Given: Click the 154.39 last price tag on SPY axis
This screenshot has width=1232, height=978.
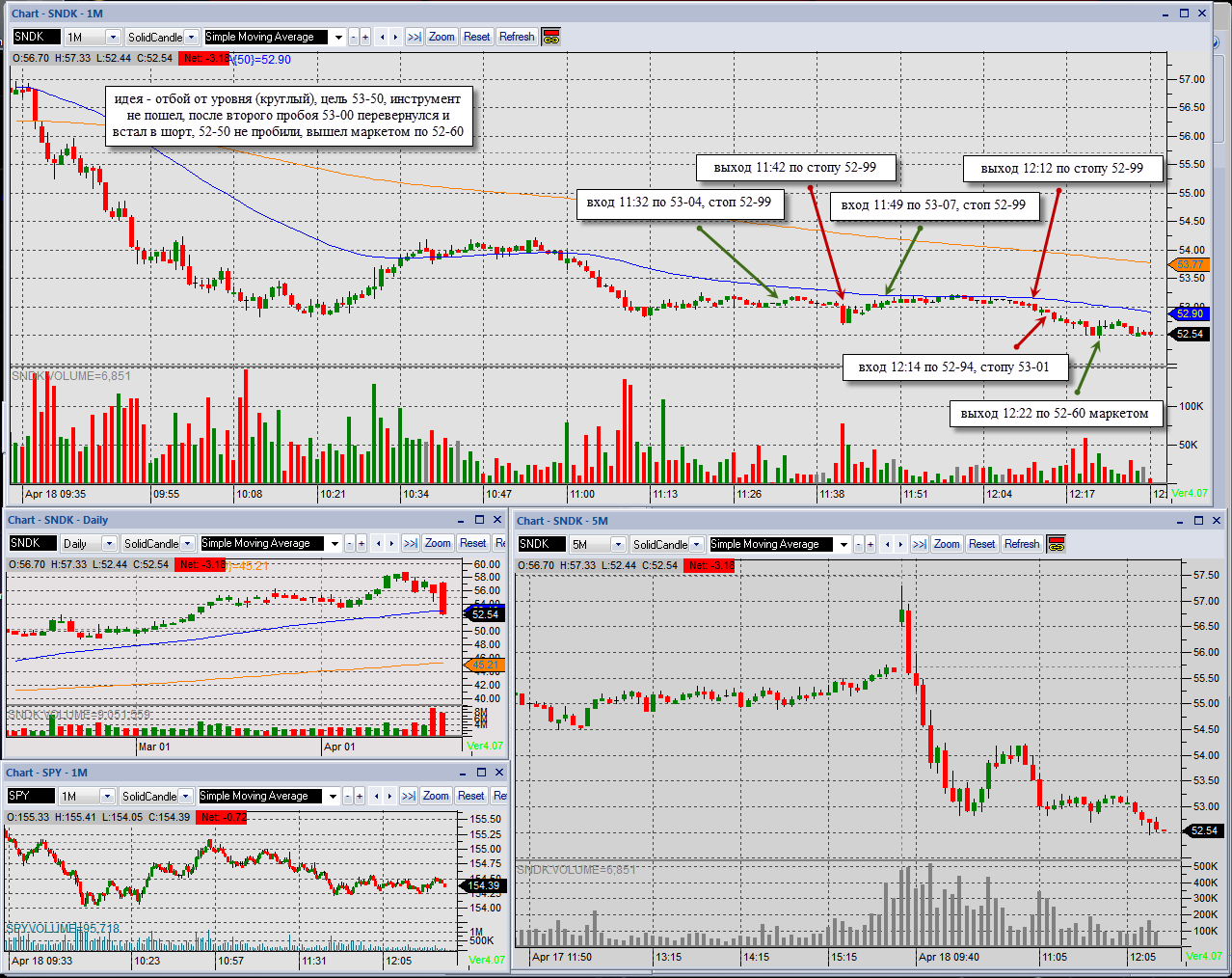Looking at the screenshot, I should (484, 885).
